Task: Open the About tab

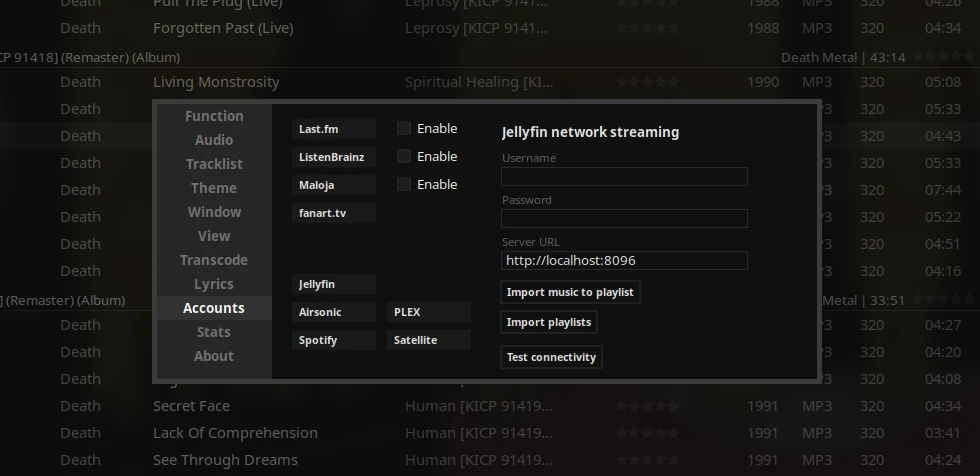Action: [214, 356]
